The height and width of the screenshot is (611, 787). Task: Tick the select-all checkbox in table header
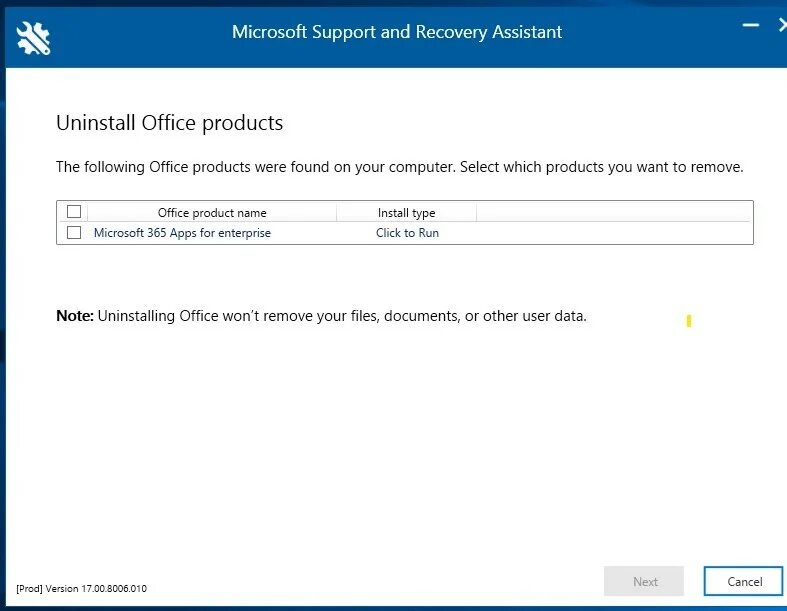tap(74, 212)
